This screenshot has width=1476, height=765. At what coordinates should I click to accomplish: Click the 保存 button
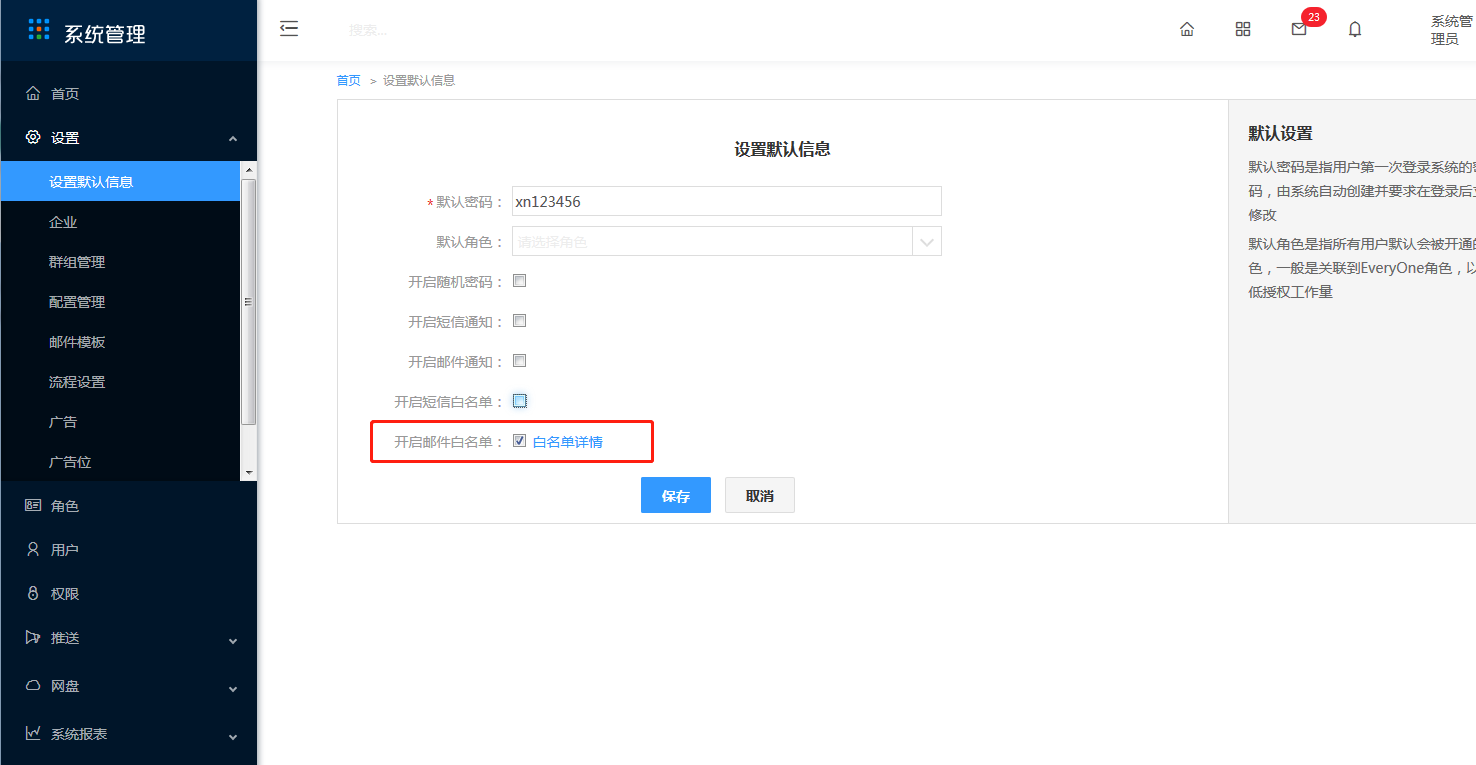(676, 495)
